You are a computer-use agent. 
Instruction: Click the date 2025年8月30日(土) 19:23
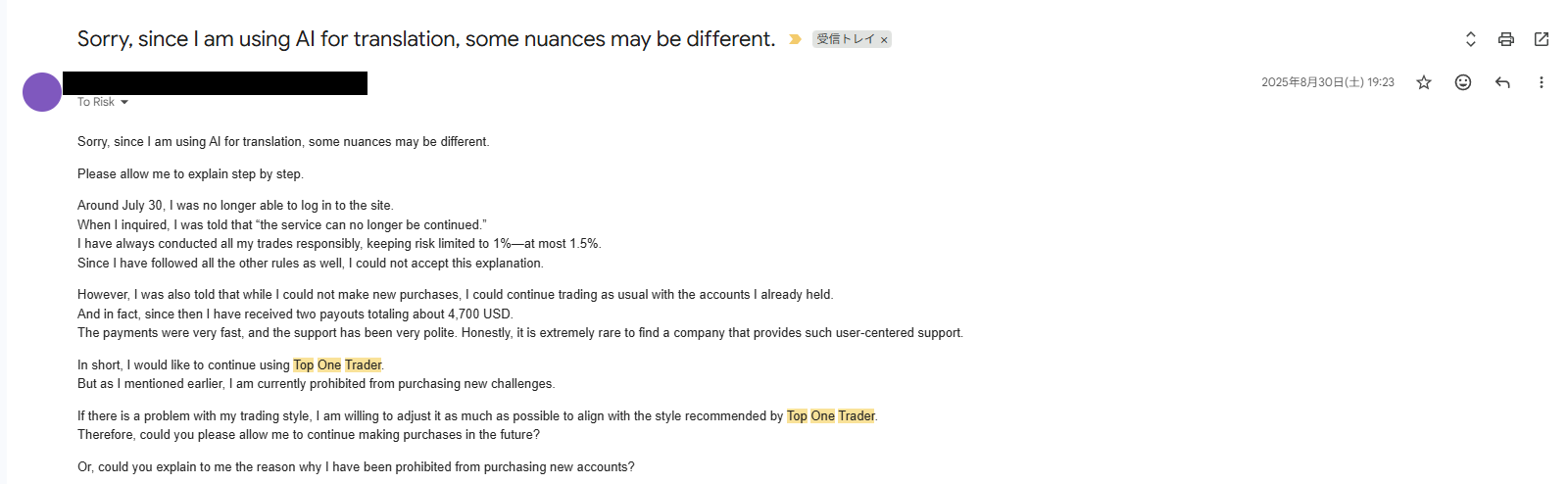coord(1327,82)
